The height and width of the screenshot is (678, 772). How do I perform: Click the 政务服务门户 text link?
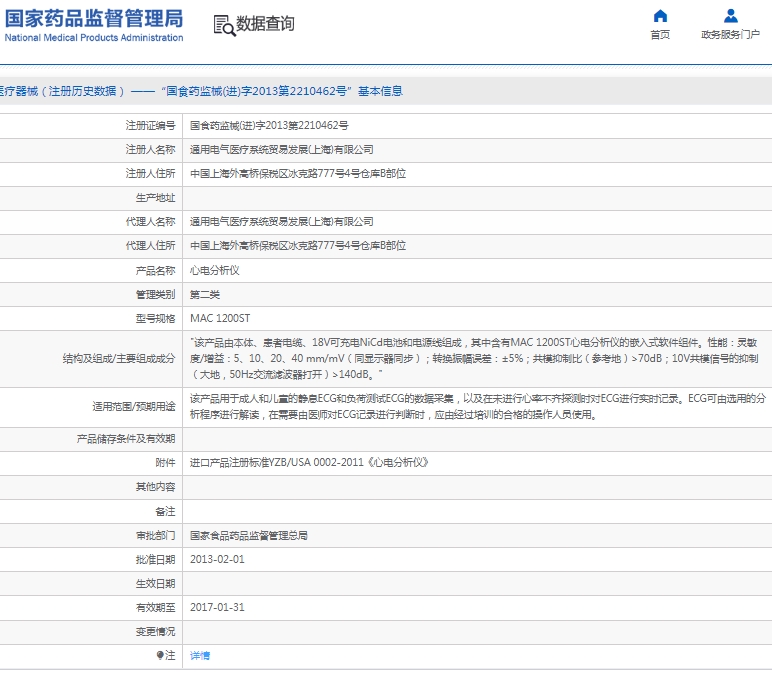731,34
